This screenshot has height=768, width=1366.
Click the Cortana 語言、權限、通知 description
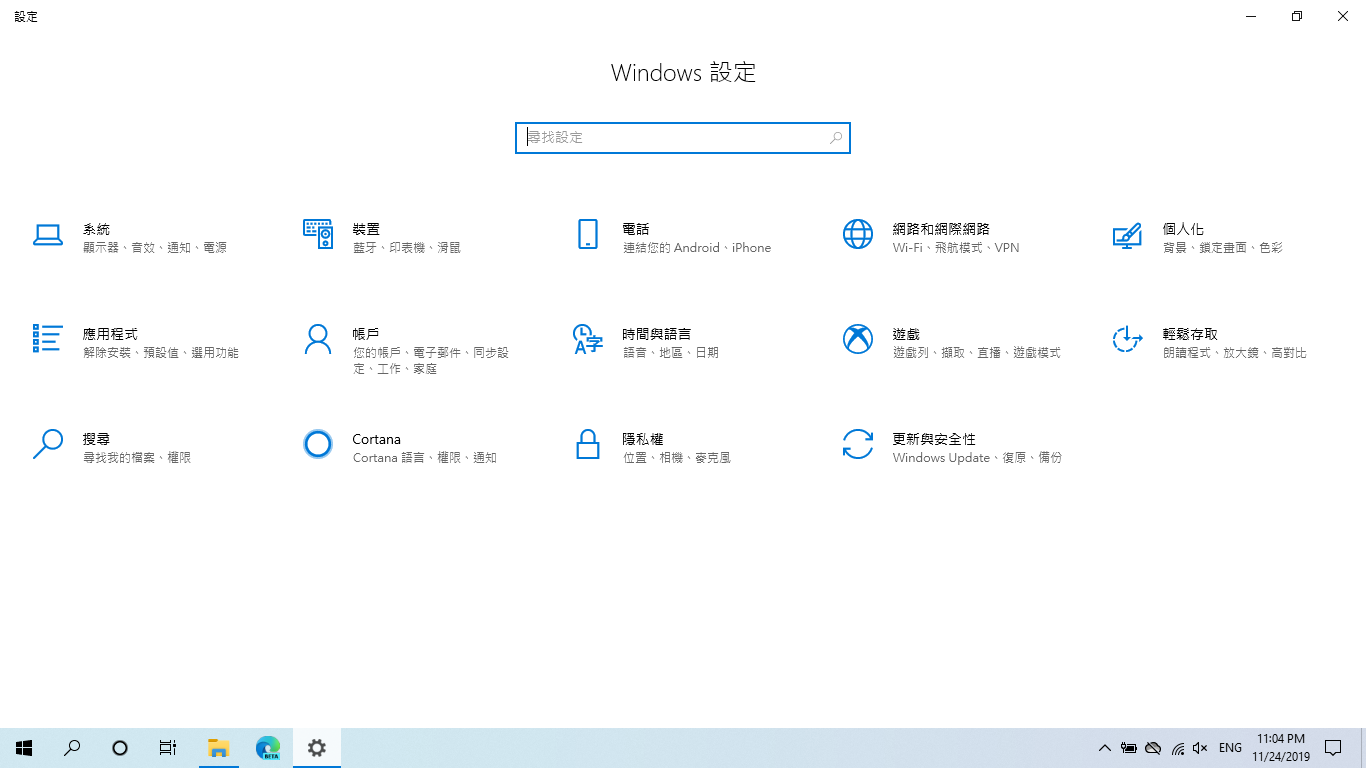425,458
